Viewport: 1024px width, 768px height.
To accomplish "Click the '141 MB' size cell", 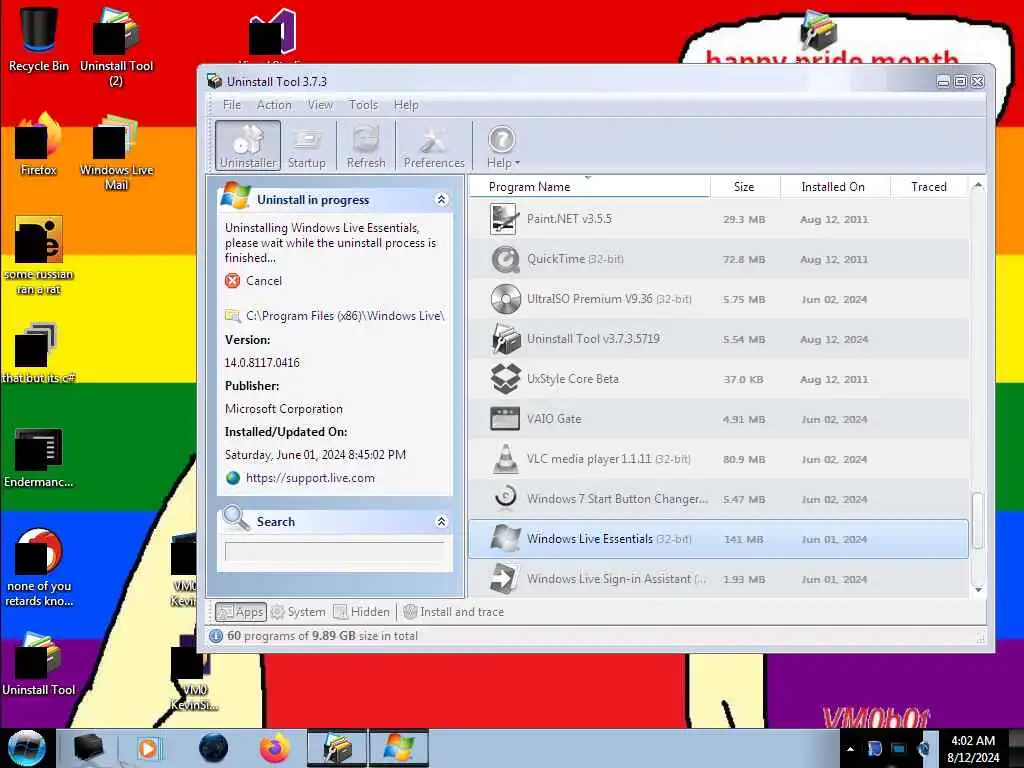I will 744,539.
